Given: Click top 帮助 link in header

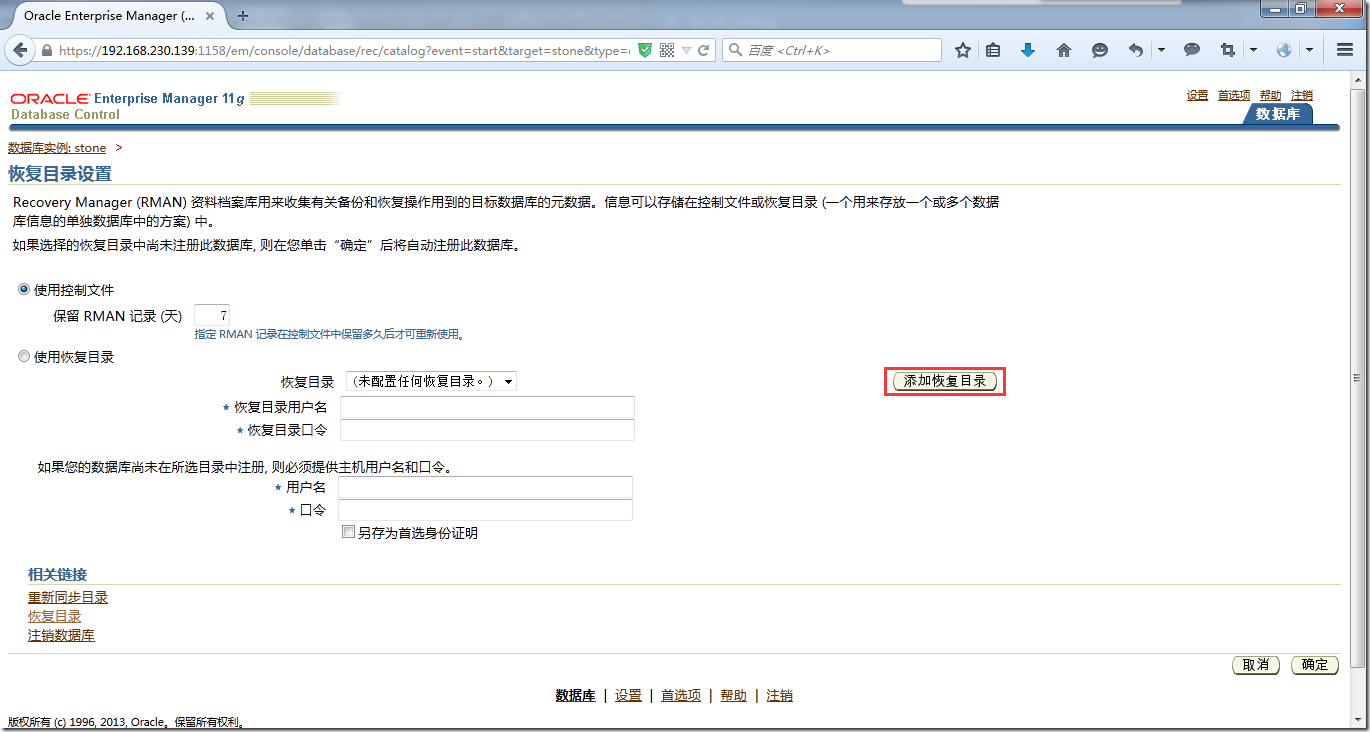Looking at the screenshot, I should 1270,95.
